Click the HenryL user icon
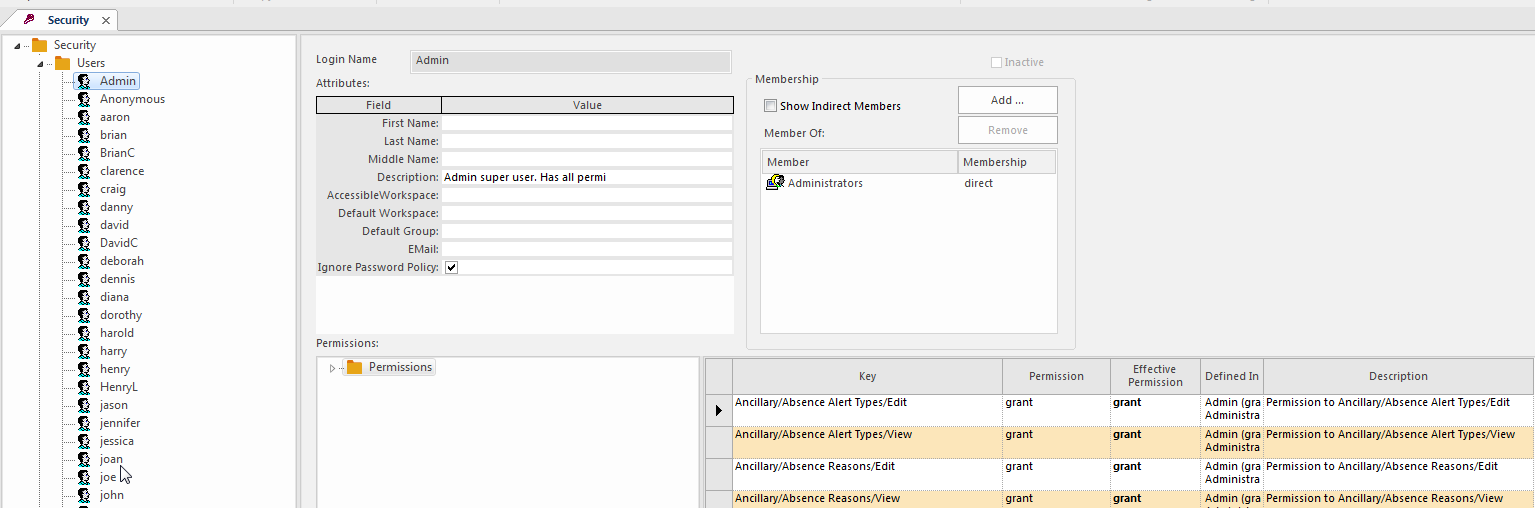Screen dimensions: 1535x508 tap(84, 387)
